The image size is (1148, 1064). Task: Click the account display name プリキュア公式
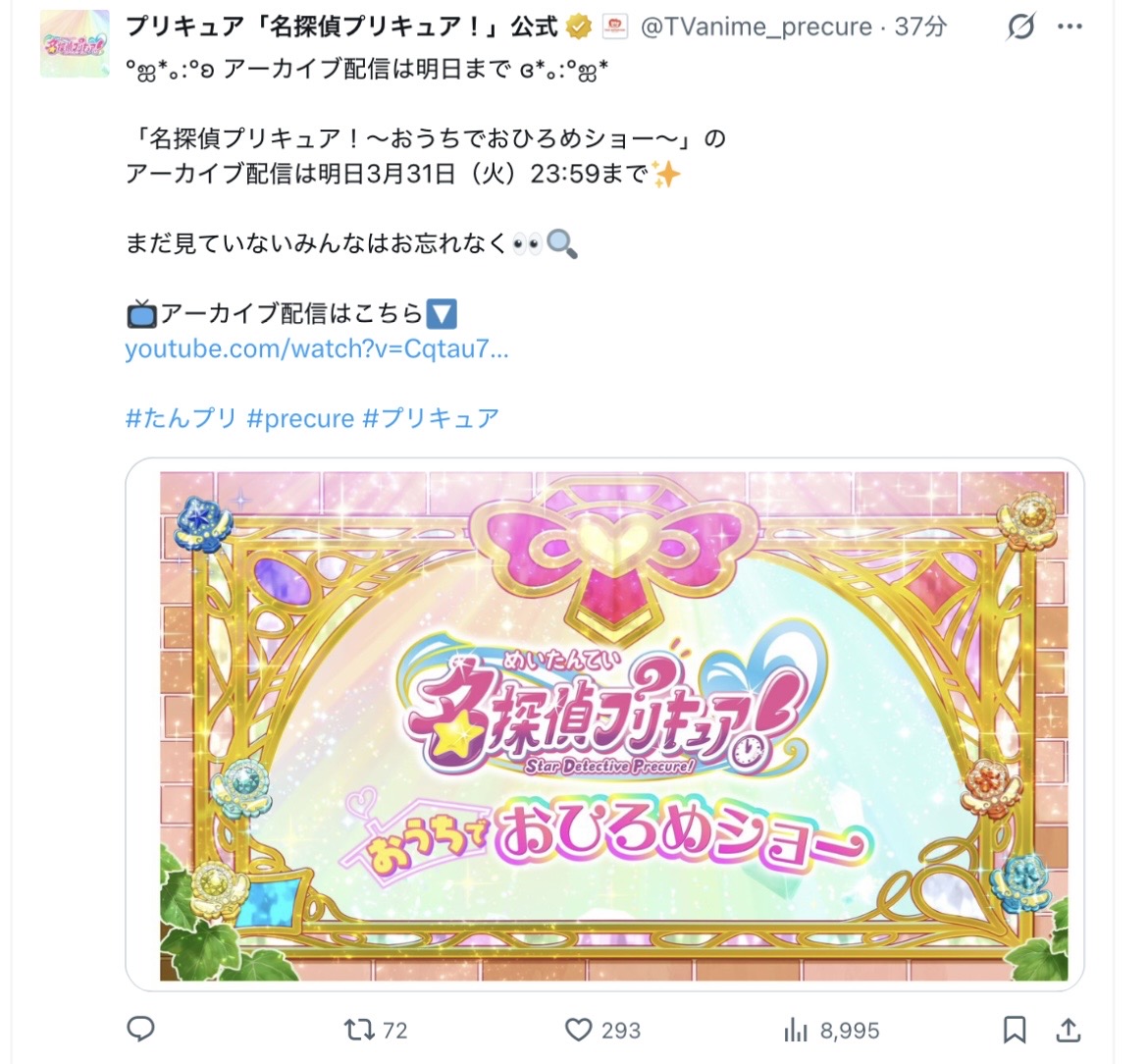click(x=341, y=27)
